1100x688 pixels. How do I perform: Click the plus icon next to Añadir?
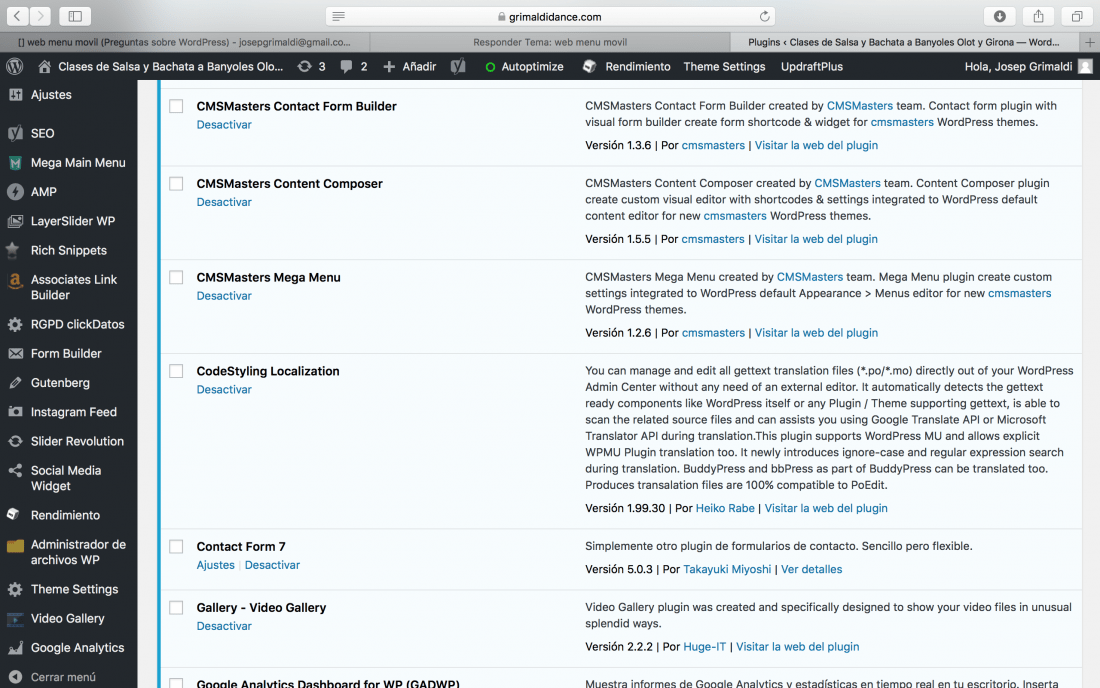click(389, 67)
